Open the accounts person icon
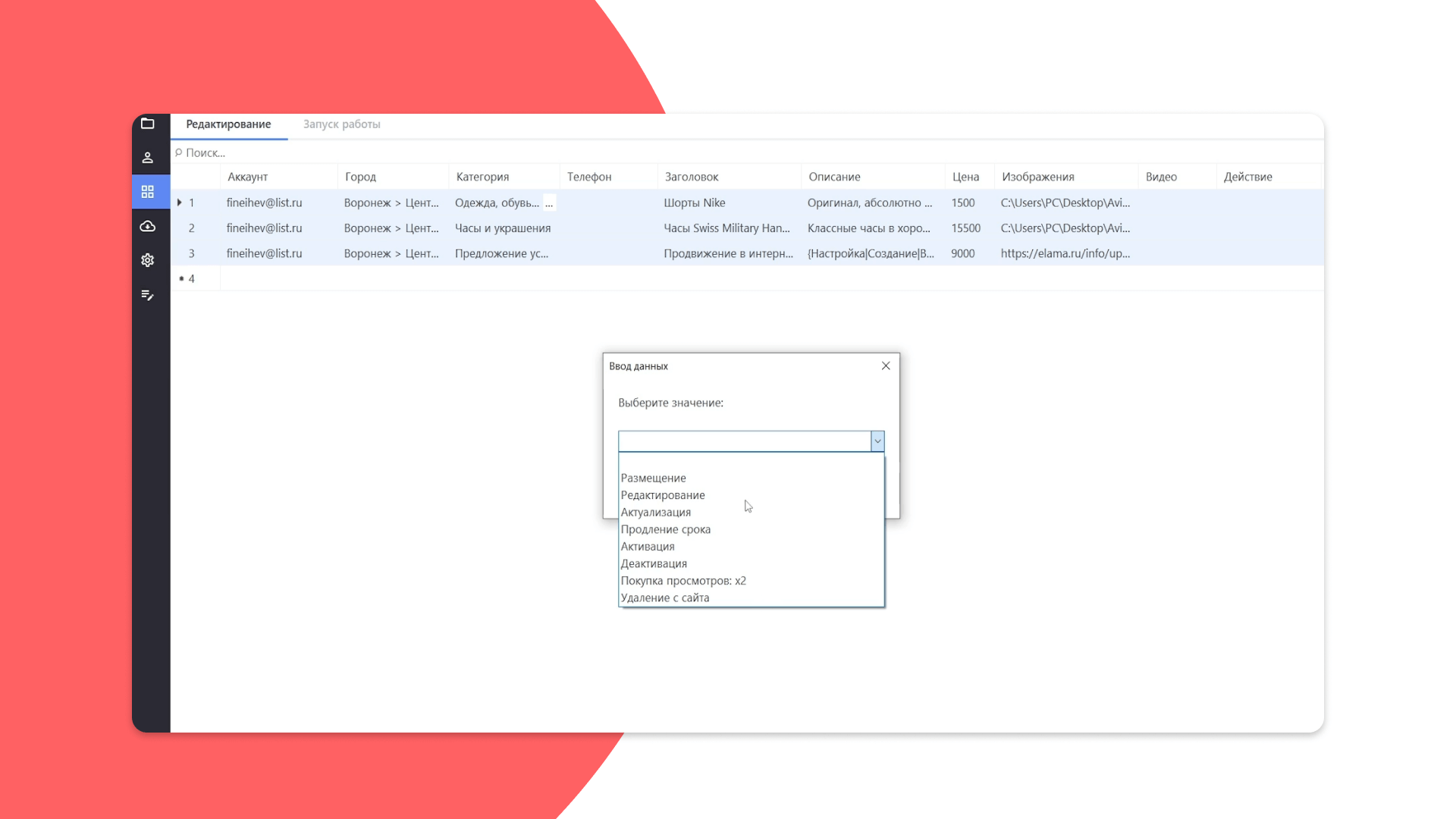The image size is (1456, 819). pos(148,158)
